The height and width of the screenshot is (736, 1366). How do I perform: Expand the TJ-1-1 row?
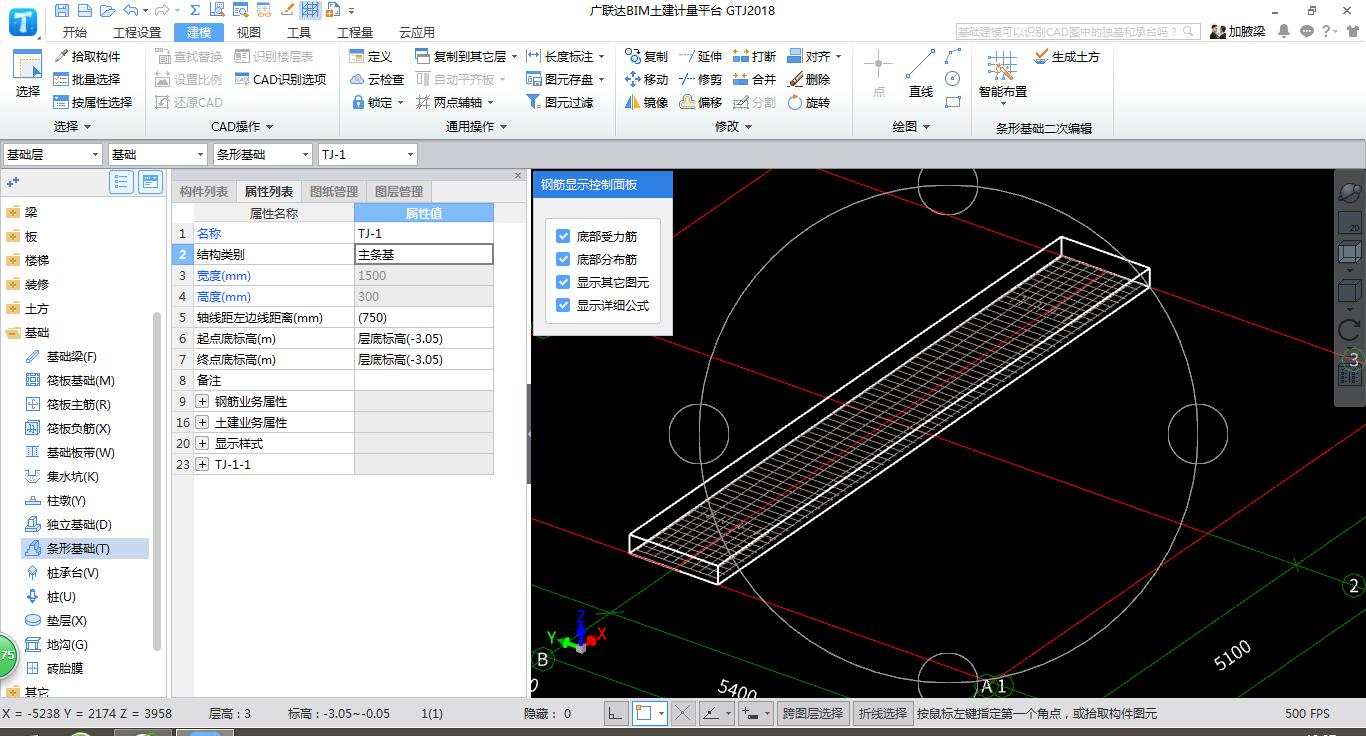point(202,465)
